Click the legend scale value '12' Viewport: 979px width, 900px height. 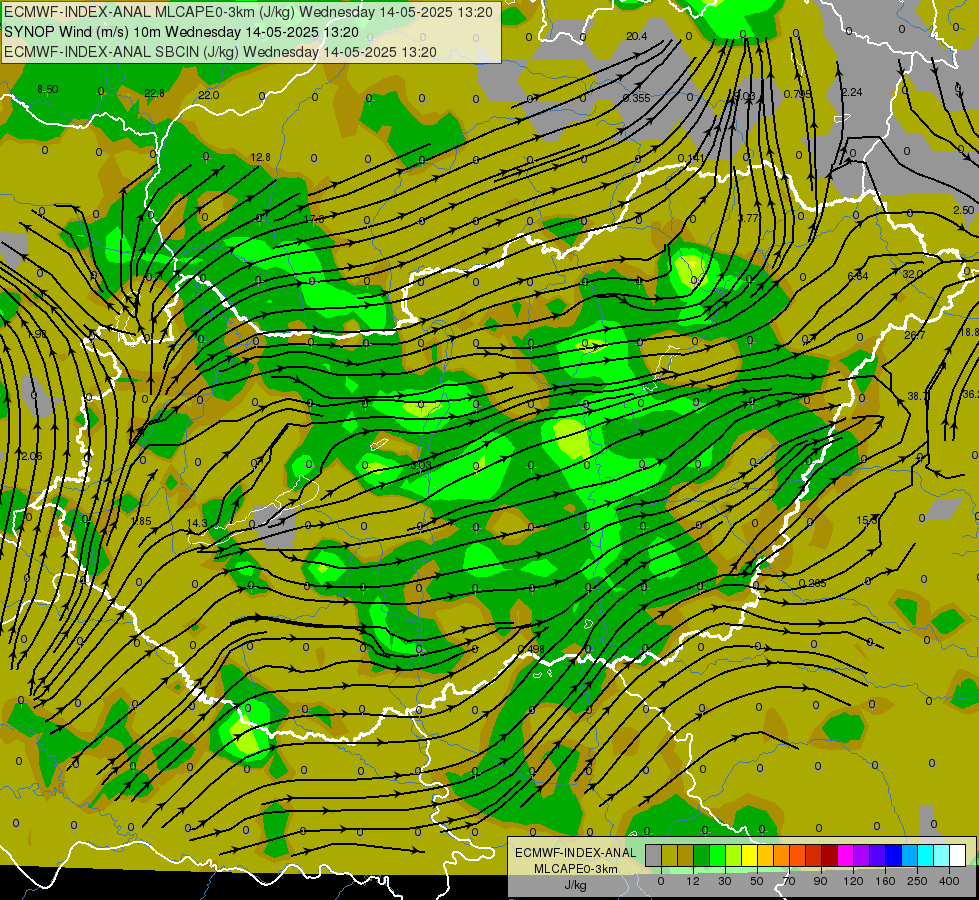tap(693, 881)
